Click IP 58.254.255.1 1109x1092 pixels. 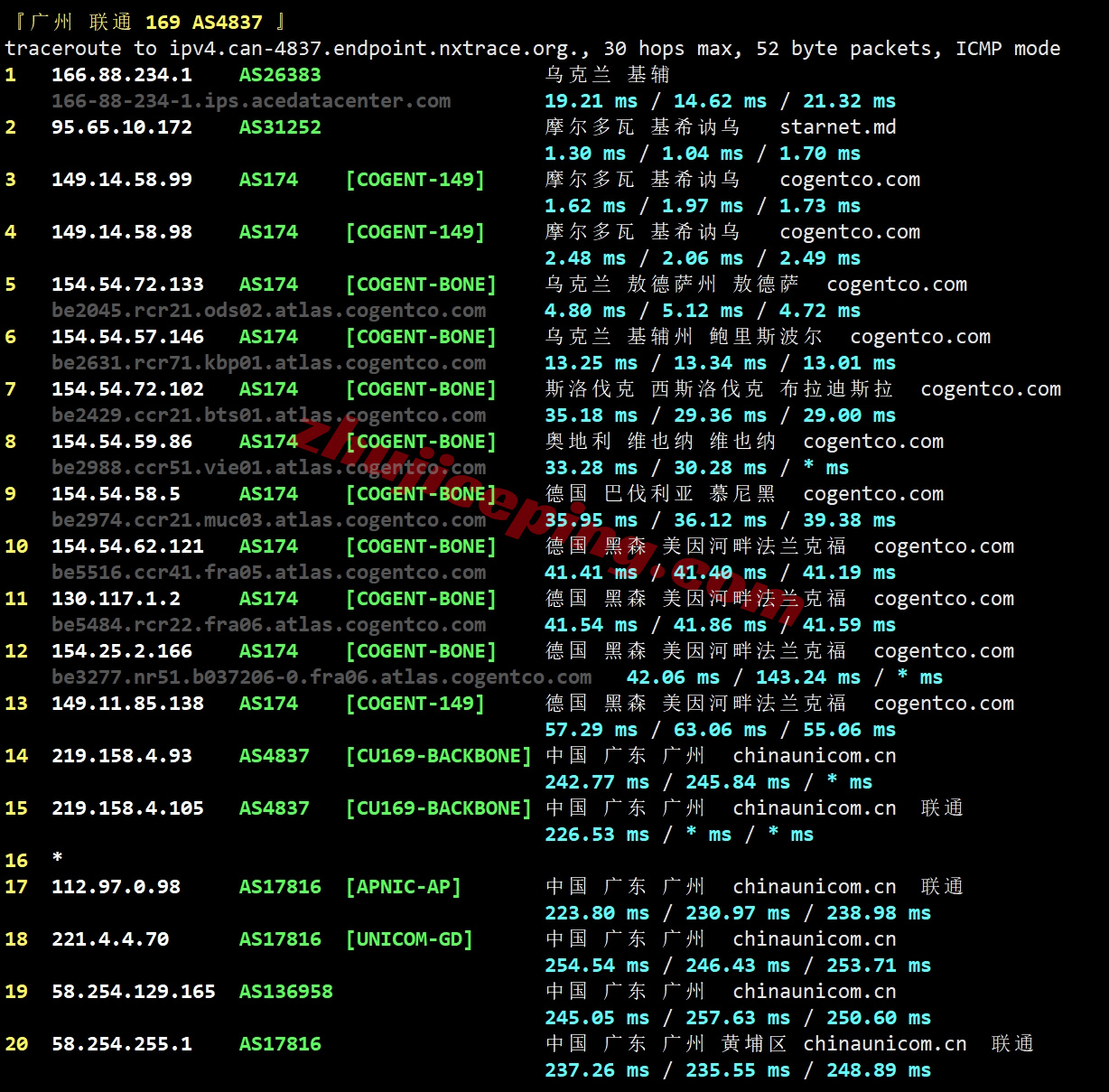(x=122, y=1044)
